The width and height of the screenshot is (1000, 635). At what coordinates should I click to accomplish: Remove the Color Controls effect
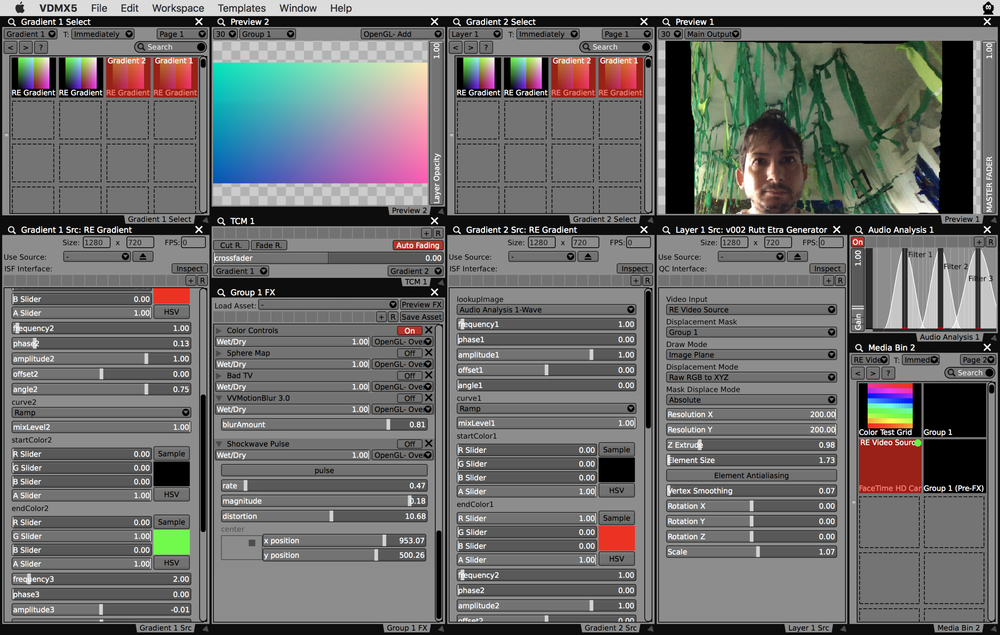click(429, 330)
